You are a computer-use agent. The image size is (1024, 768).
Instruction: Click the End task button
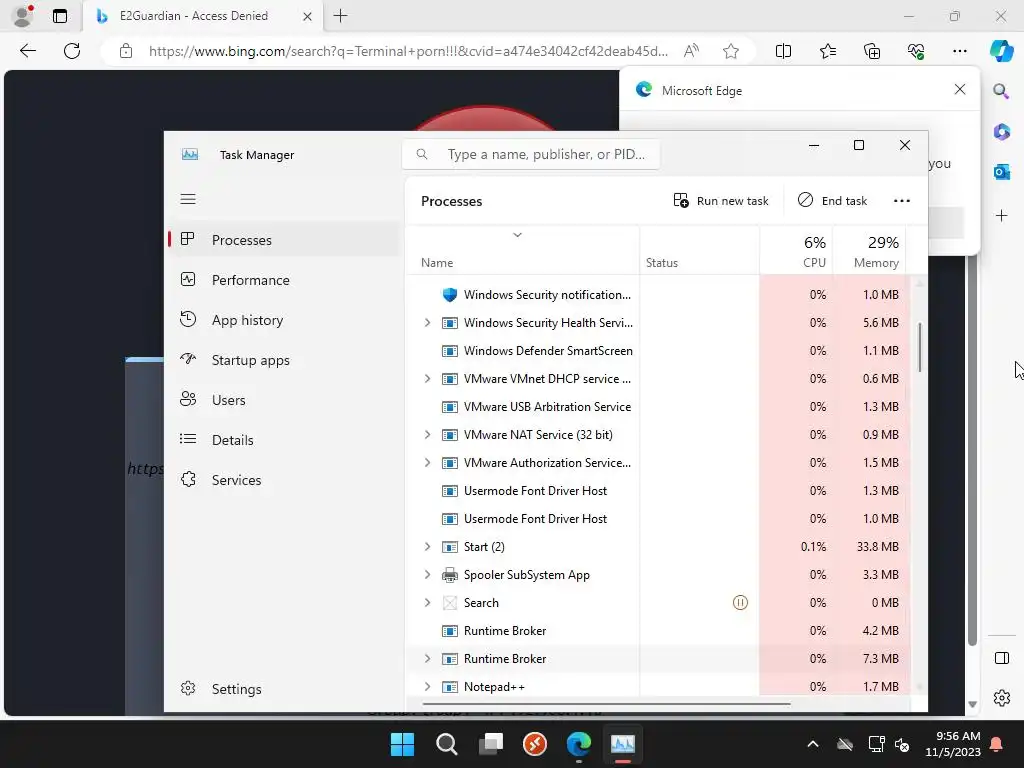click(x=833, y=200)
